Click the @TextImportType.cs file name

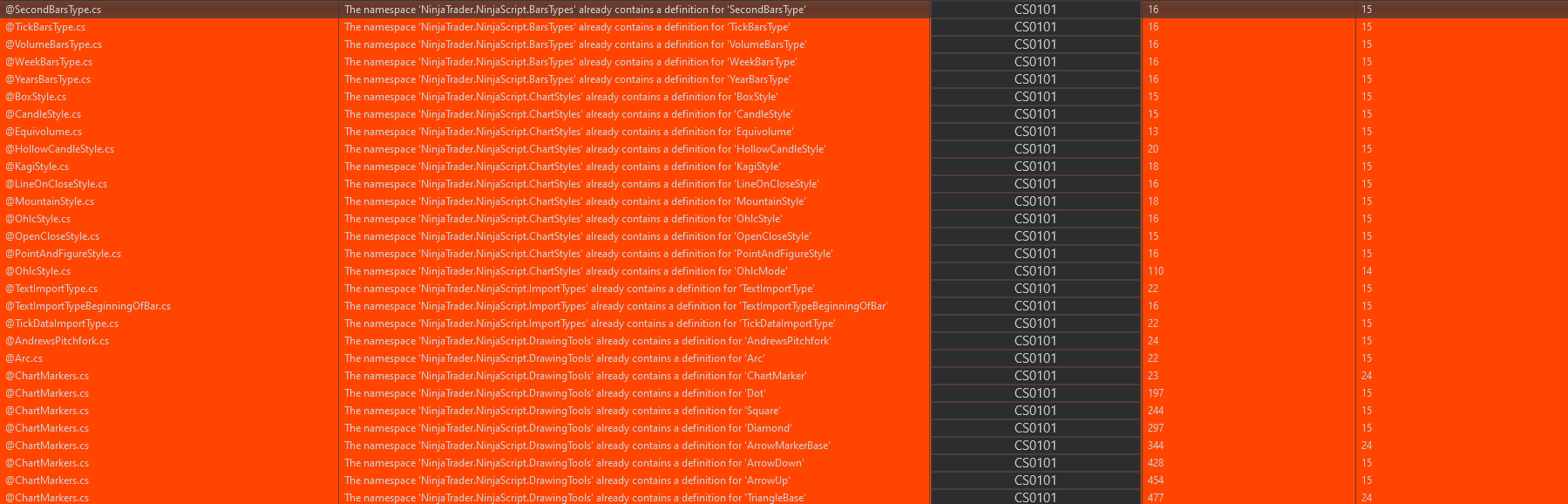[51, 289]
